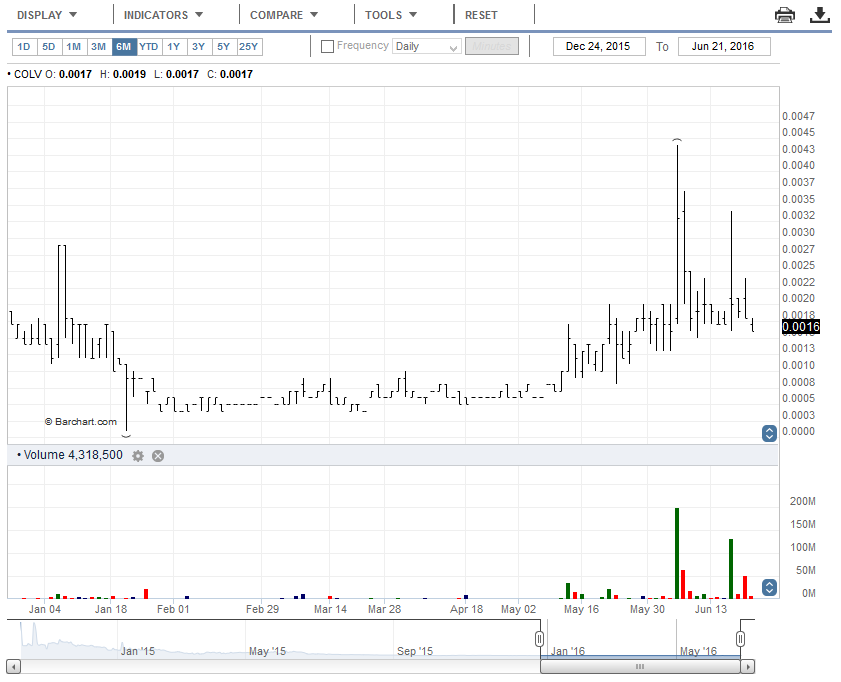Open the INDICATORS menu
The image size is (841, 682).
click(164, 15)
